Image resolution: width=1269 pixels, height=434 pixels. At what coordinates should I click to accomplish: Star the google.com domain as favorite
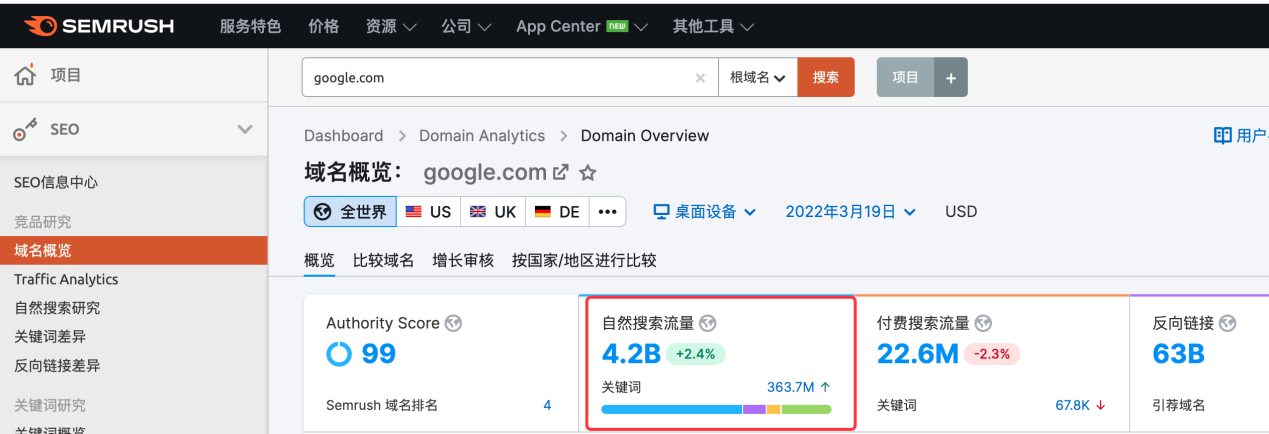point(588,172)
